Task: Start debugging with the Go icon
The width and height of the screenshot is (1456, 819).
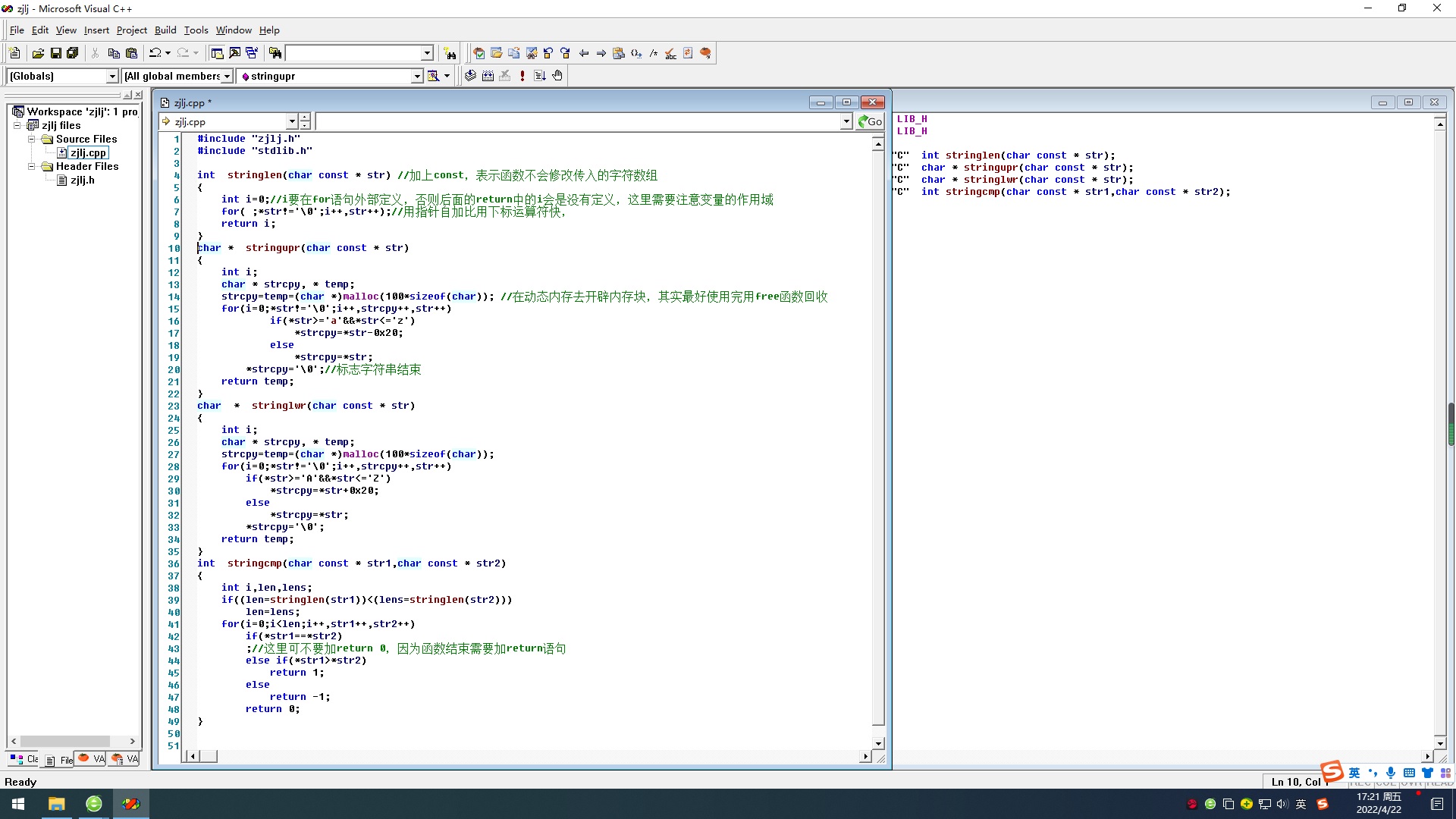Action: pos(540,76)
